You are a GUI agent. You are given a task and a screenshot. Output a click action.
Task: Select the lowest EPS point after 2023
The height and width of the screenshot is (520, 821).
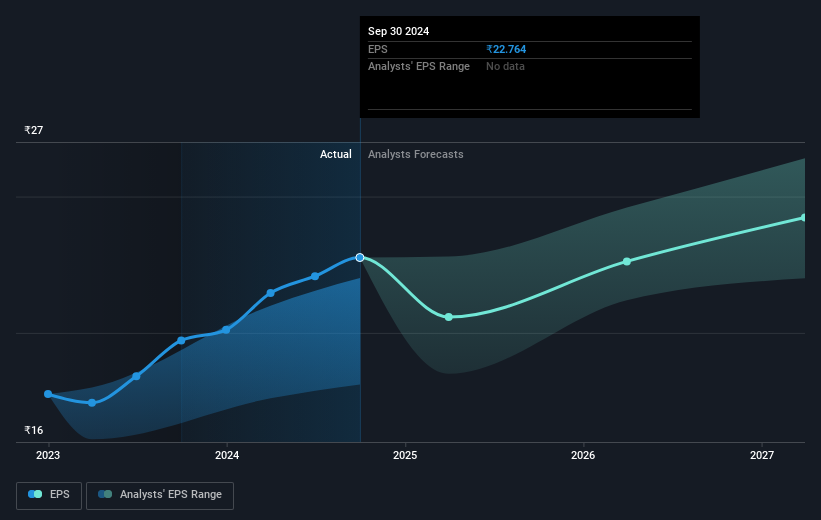point(92,403)
